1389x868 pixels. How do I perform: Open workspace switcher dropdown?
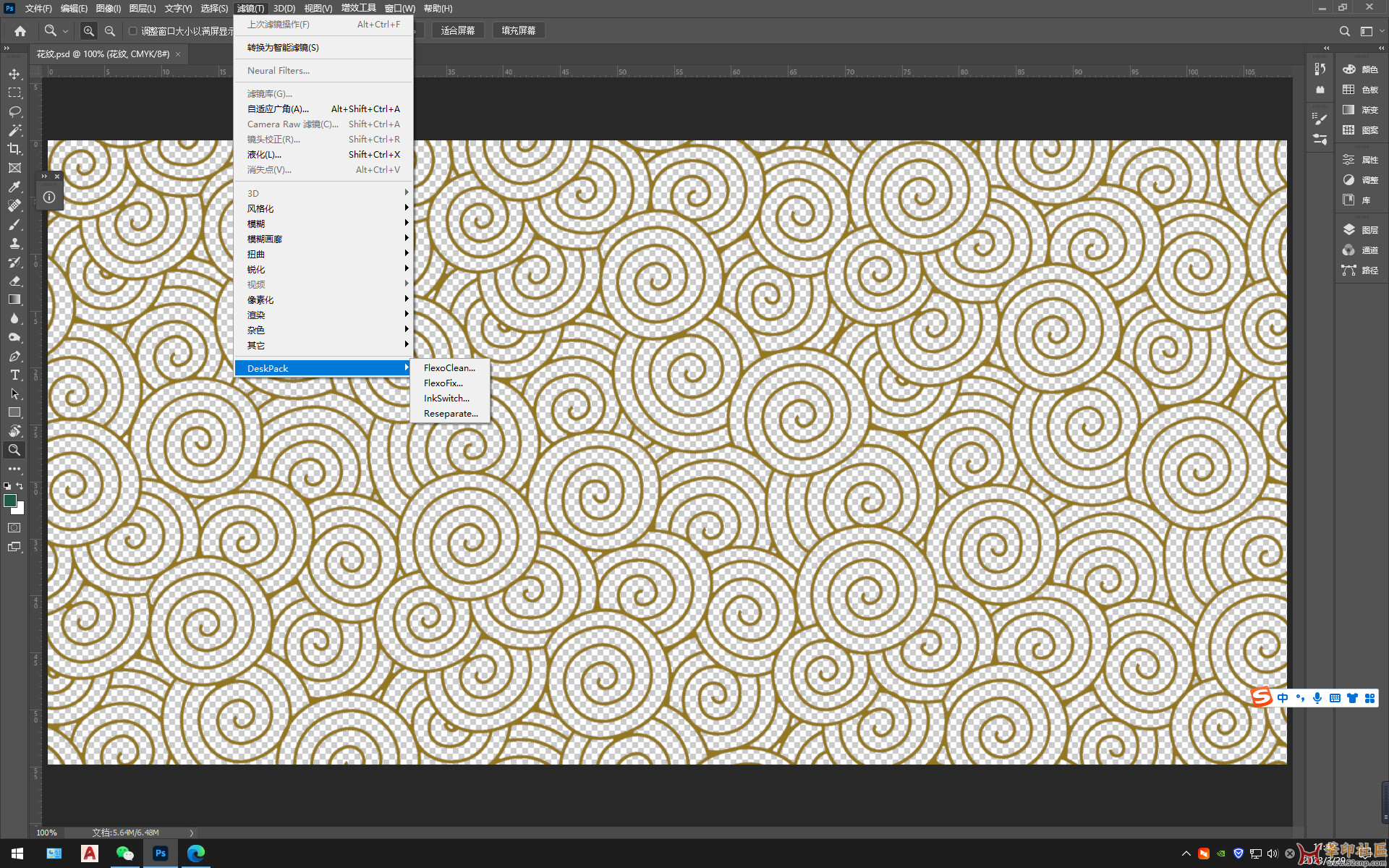[1381, 31]
